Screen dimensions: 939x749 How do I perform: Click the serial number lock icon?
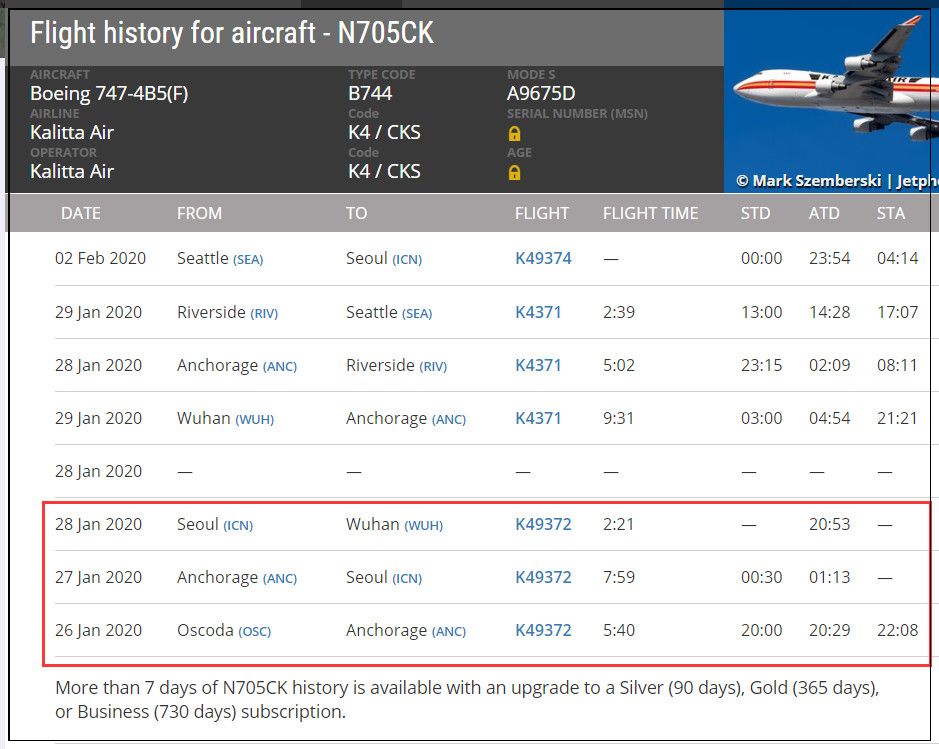coord(514,133)
